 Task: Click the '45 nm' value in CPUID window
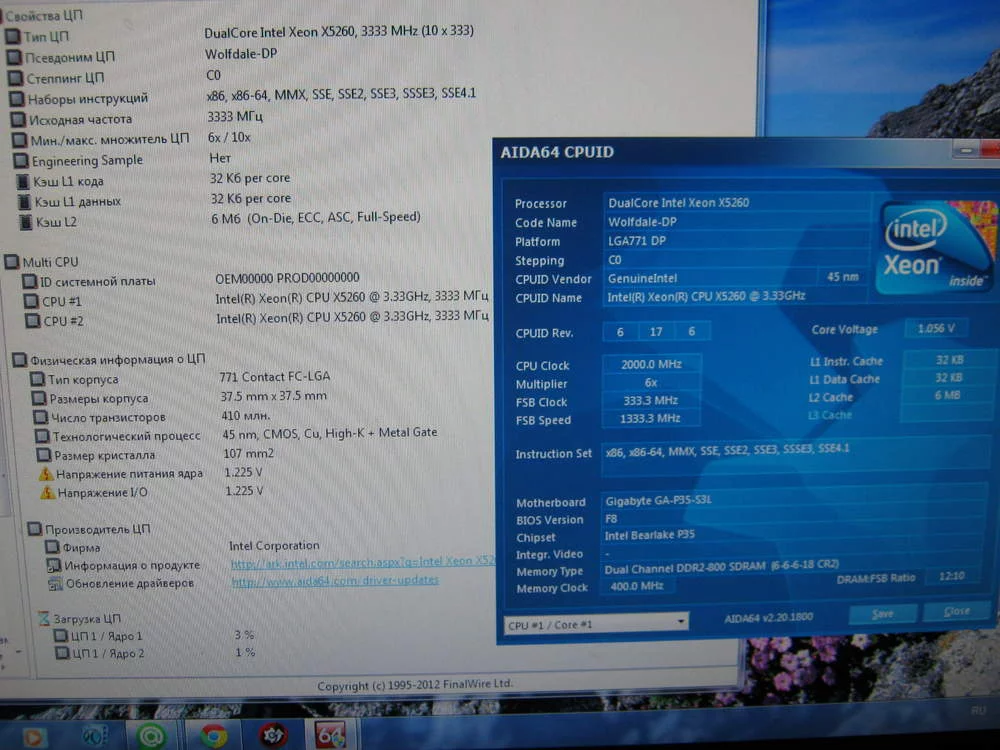[843, 277]
